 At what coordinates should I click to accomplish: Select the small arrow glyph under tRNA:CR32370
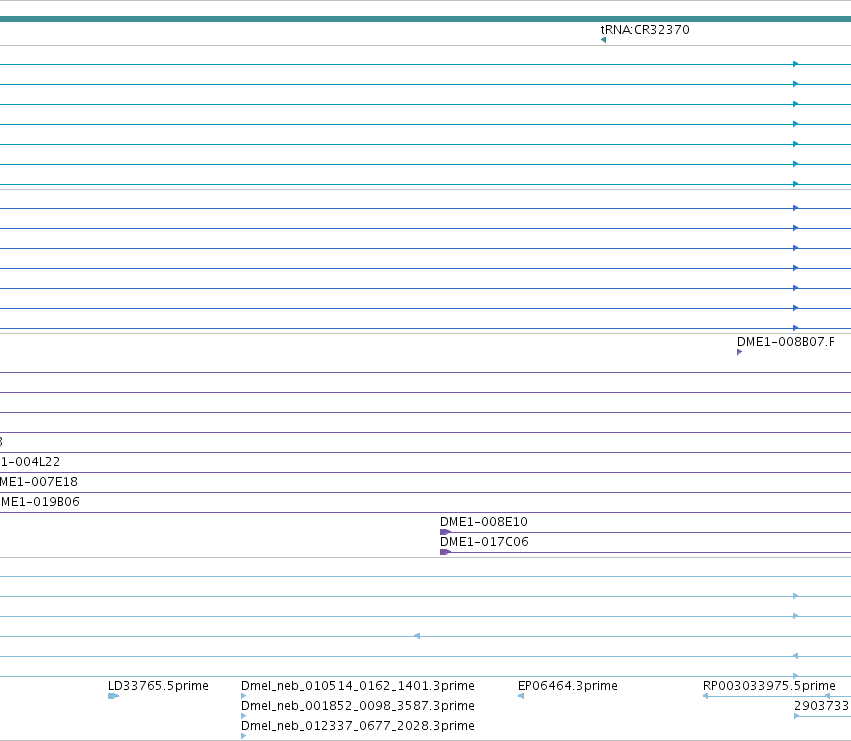coord(604,40)
